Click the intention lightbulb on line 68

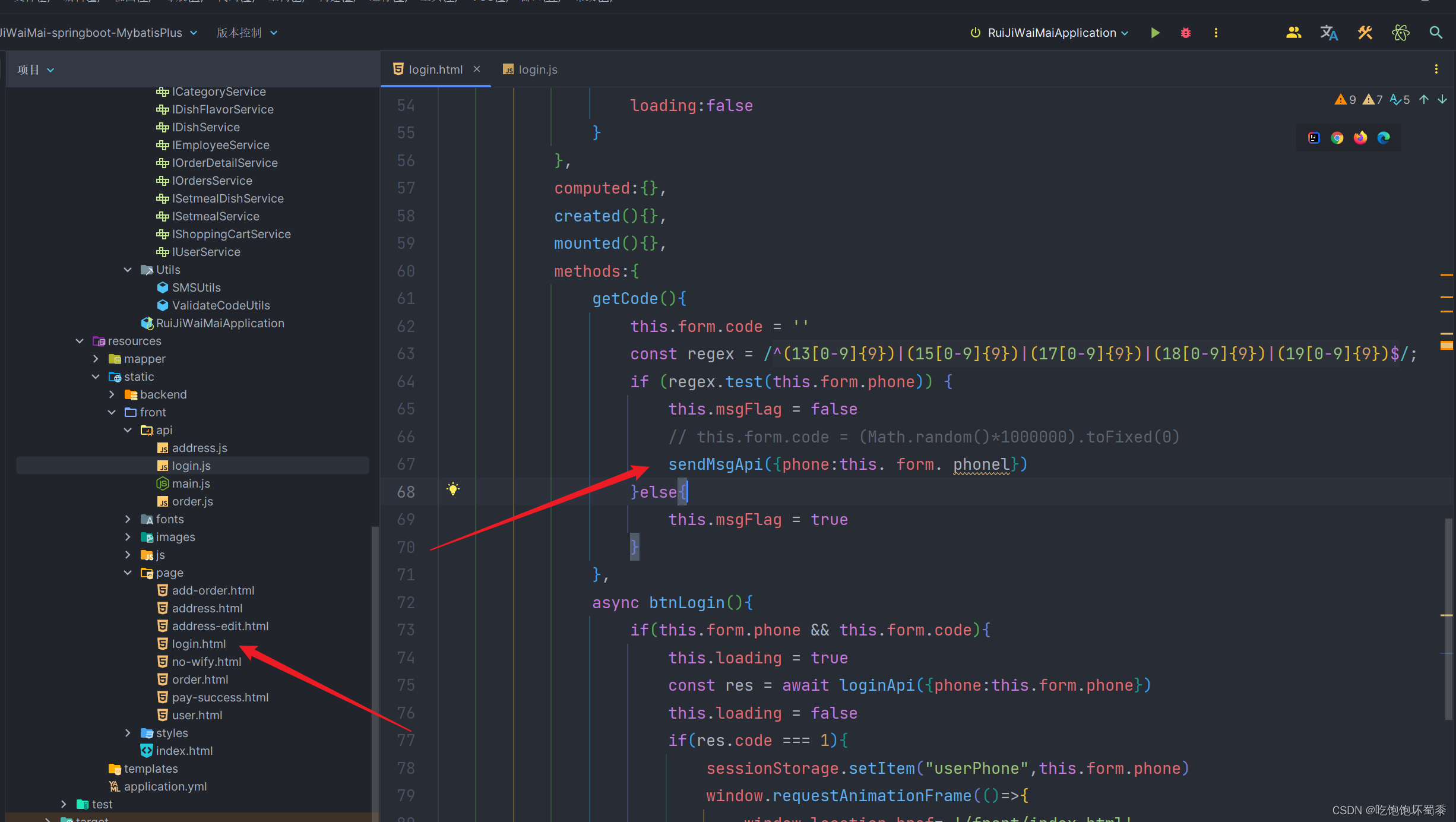[x=453, y=489]
